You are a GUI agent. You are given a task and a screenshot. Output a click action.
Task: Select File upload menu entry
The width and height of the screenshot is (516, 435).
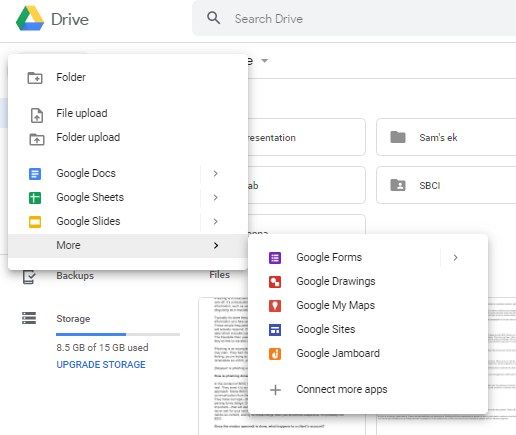(128, 114)
